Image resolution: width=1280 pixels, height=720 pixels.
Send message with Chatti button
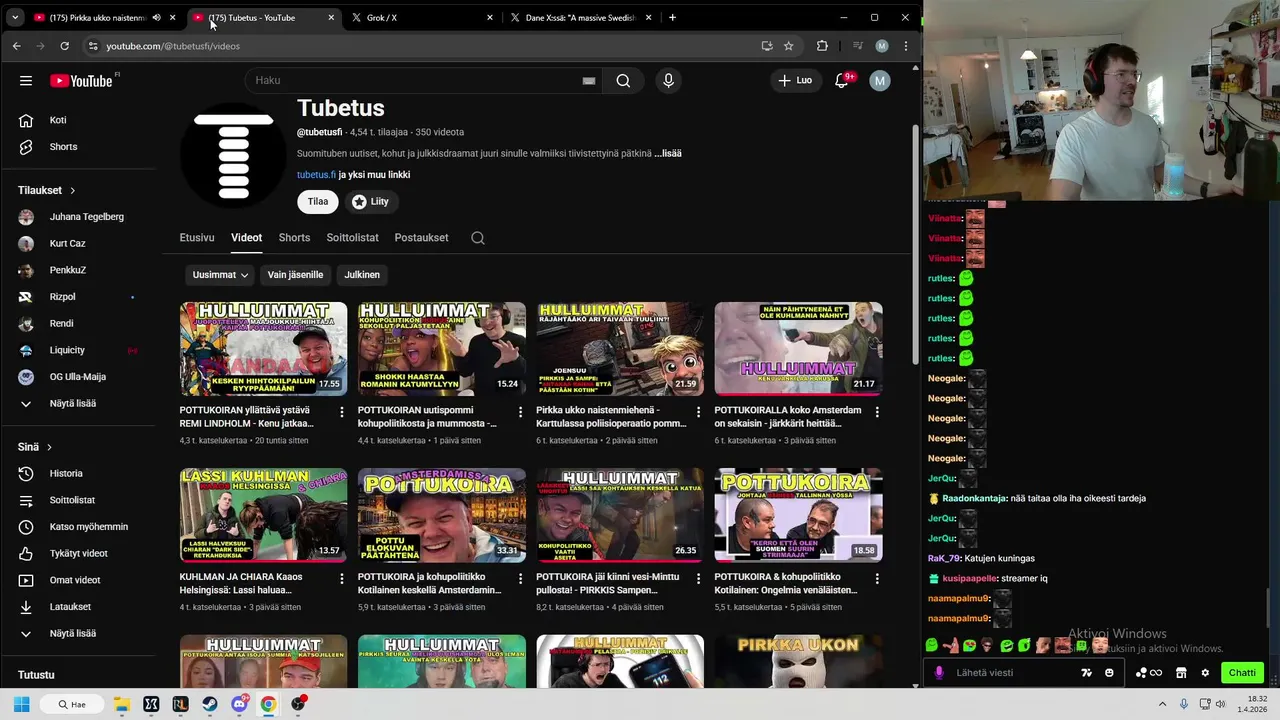[x=1242, y=673]
